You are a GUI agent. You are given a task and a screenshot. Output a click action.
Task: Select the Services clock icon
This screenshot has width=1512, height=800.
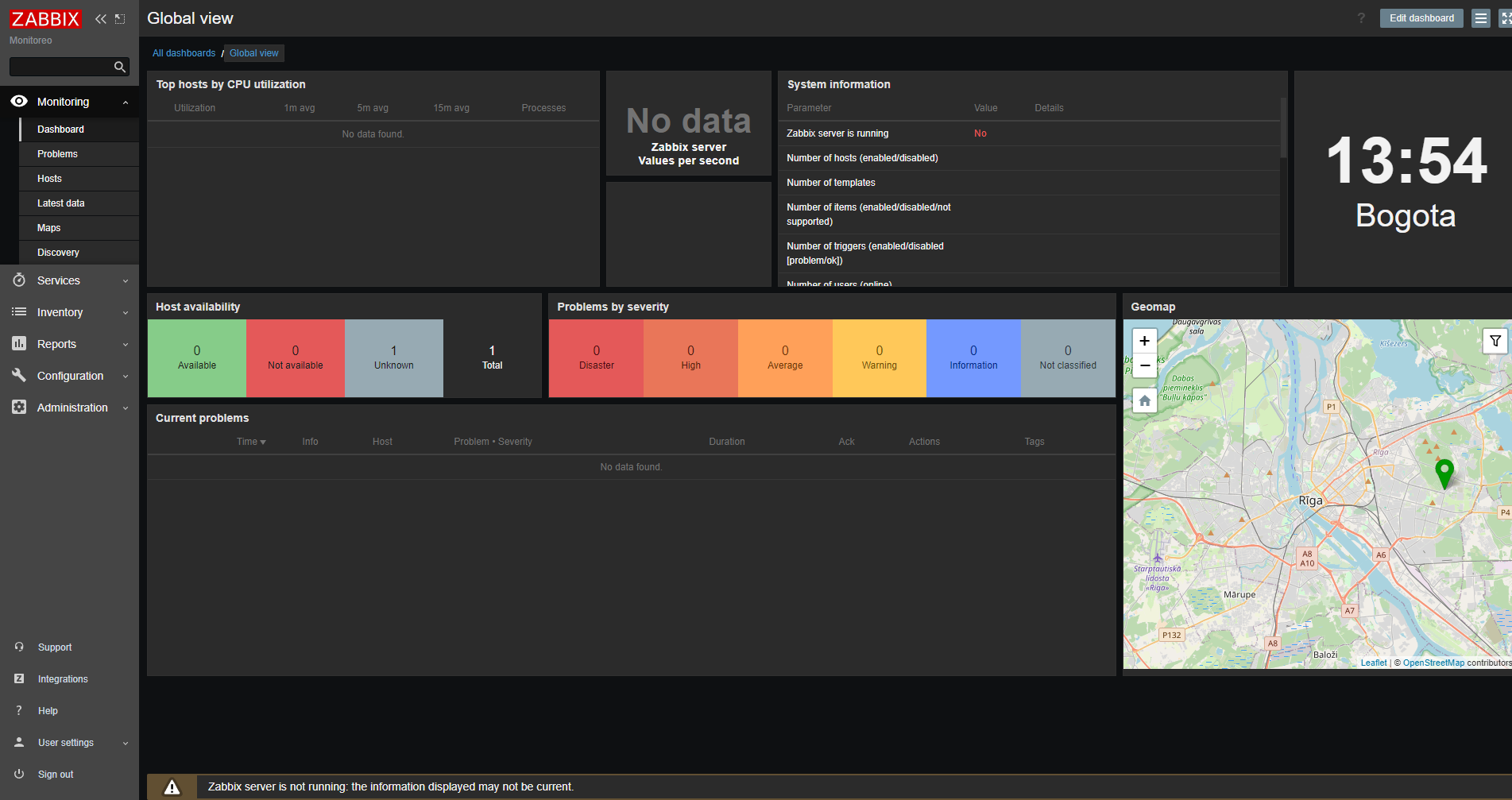click(x=19, y=280)
